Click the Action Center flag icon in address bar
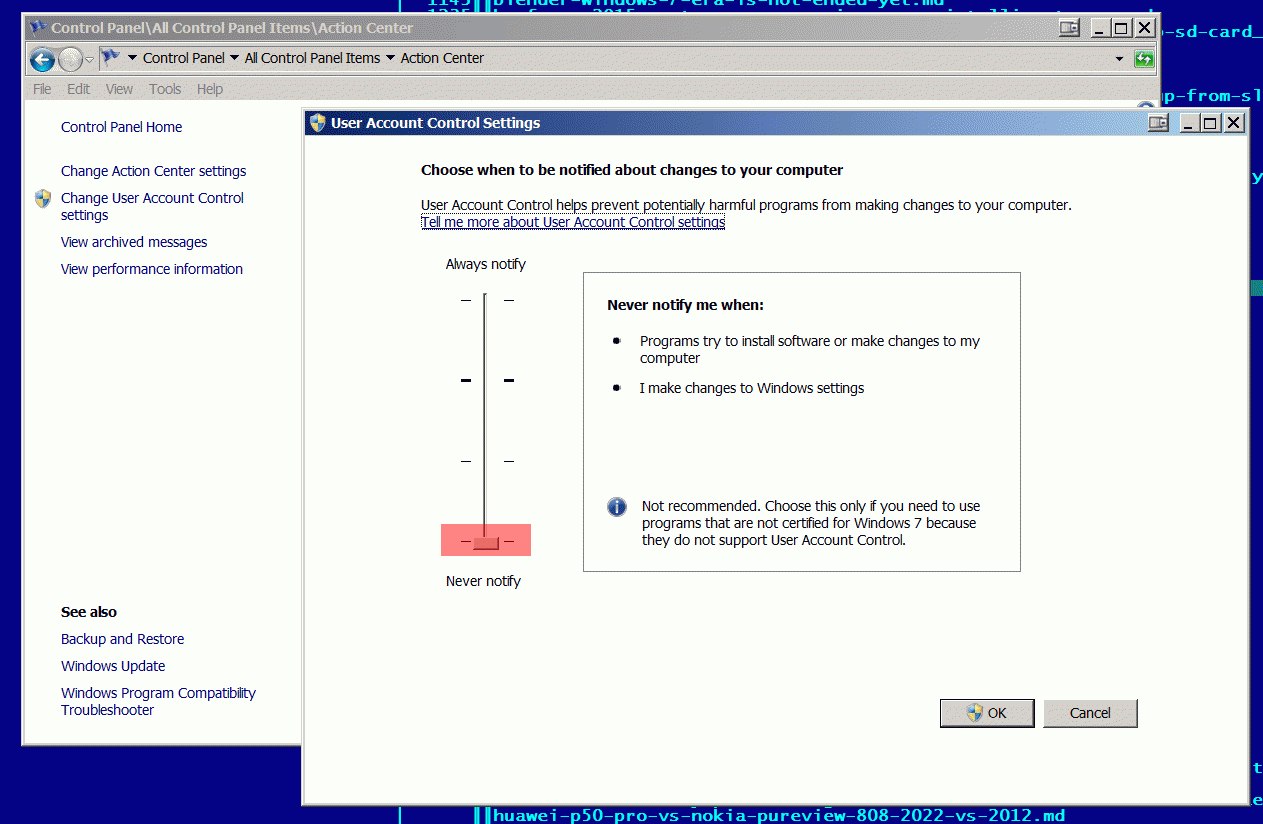The width and height of the screenshot is (1263, 824). [111, 58]
